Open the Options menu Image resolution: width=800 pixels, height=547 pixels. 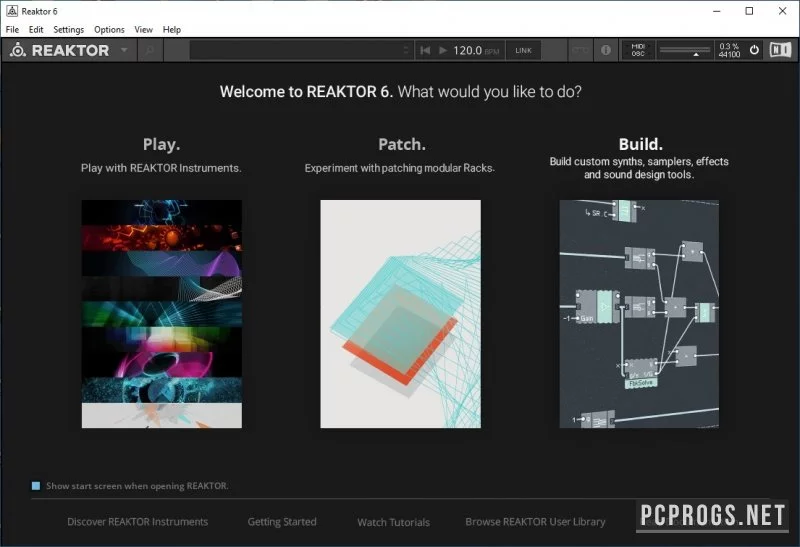pyautogui.click(x=109, y=30)
